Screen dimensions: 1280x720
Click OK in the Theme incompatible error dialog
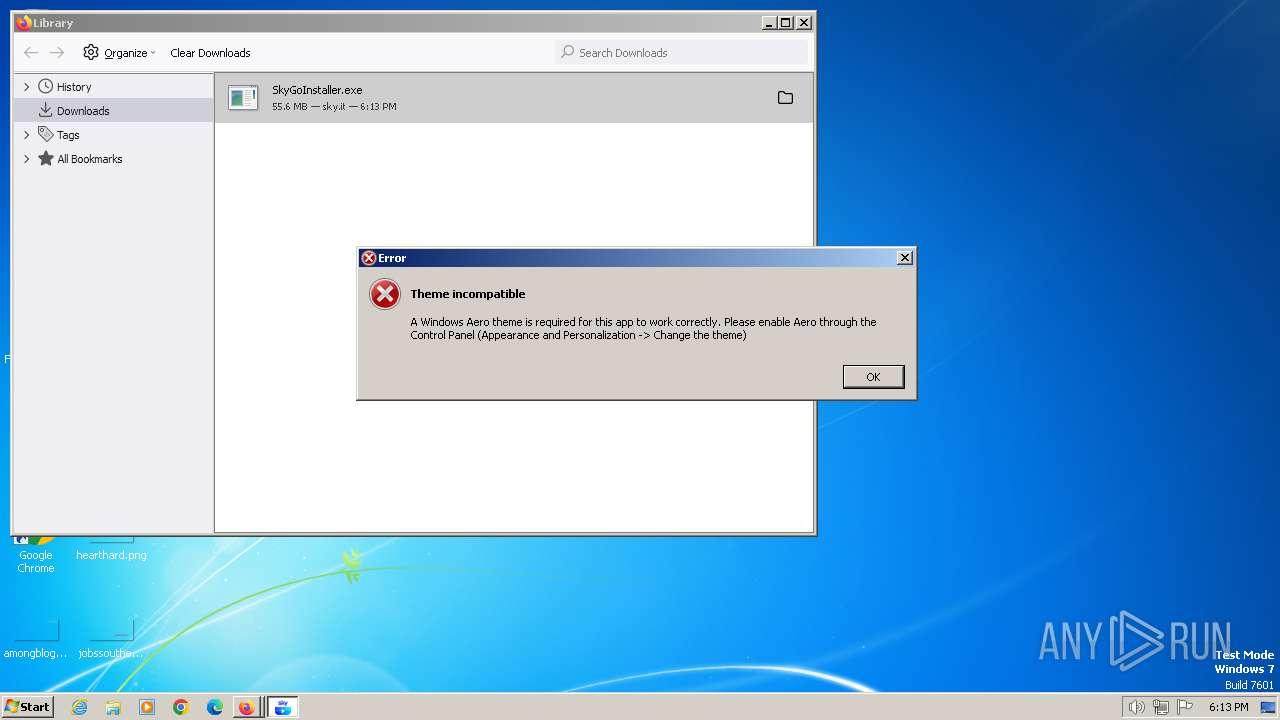873,377
